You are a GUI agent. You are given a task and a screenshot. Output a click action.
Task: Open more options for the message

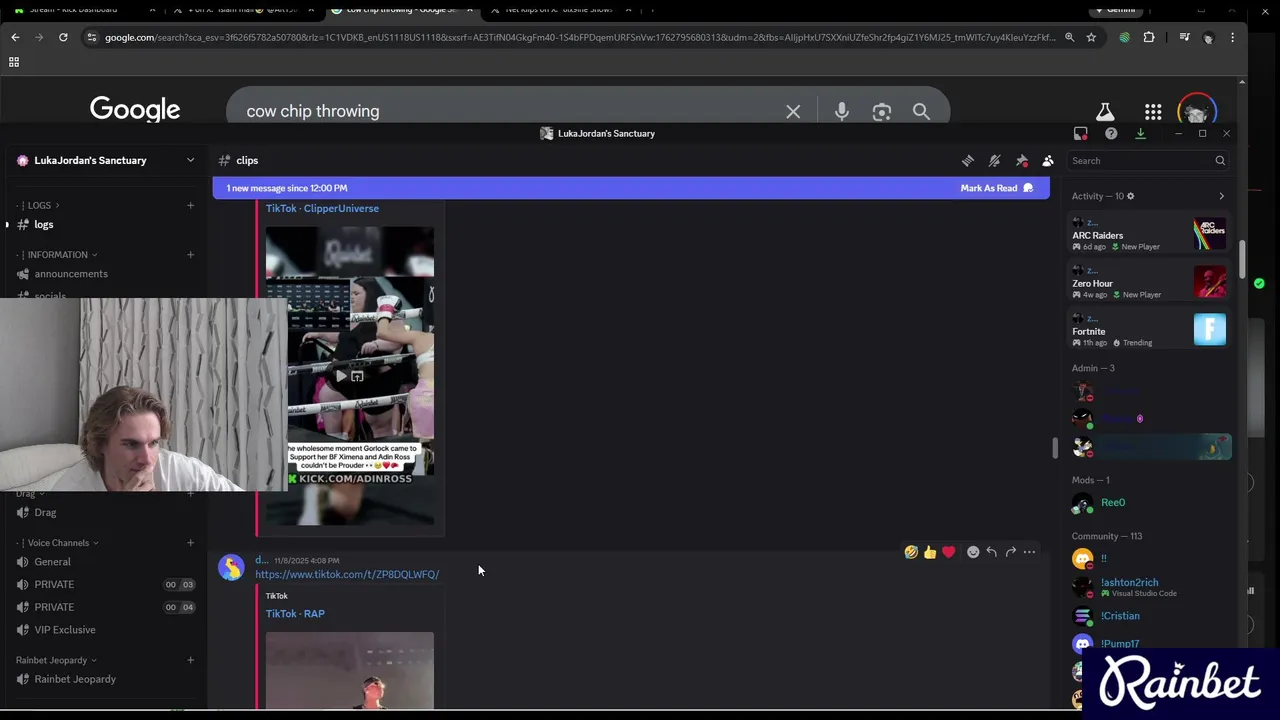pyautogui.click(x=1029, y=552)
